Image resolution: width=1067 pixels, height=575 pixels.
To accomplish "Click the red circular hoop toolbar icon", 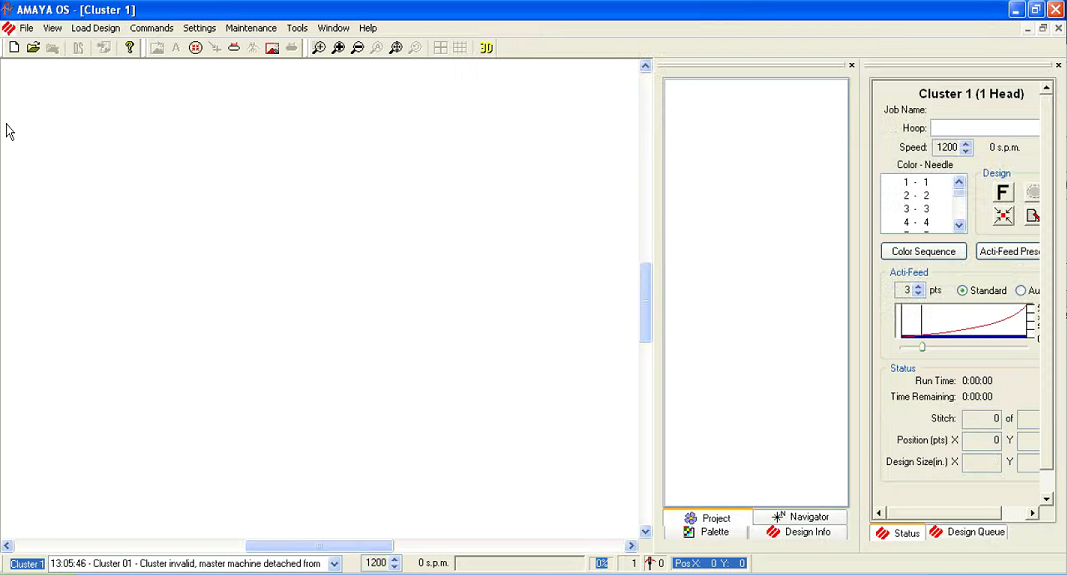I will pos(195,48).
